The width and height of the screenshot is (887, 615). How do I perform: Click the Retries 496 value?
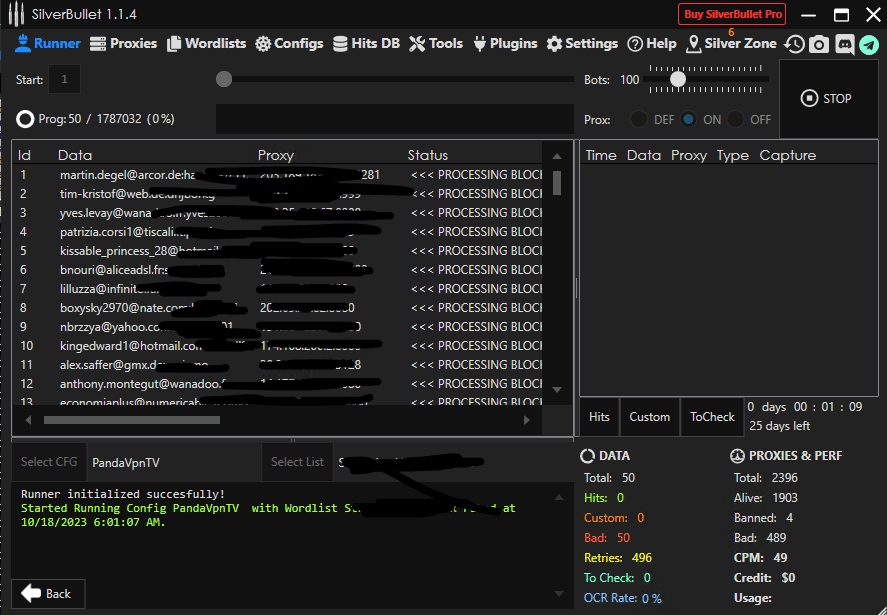[x=641, y=557]
